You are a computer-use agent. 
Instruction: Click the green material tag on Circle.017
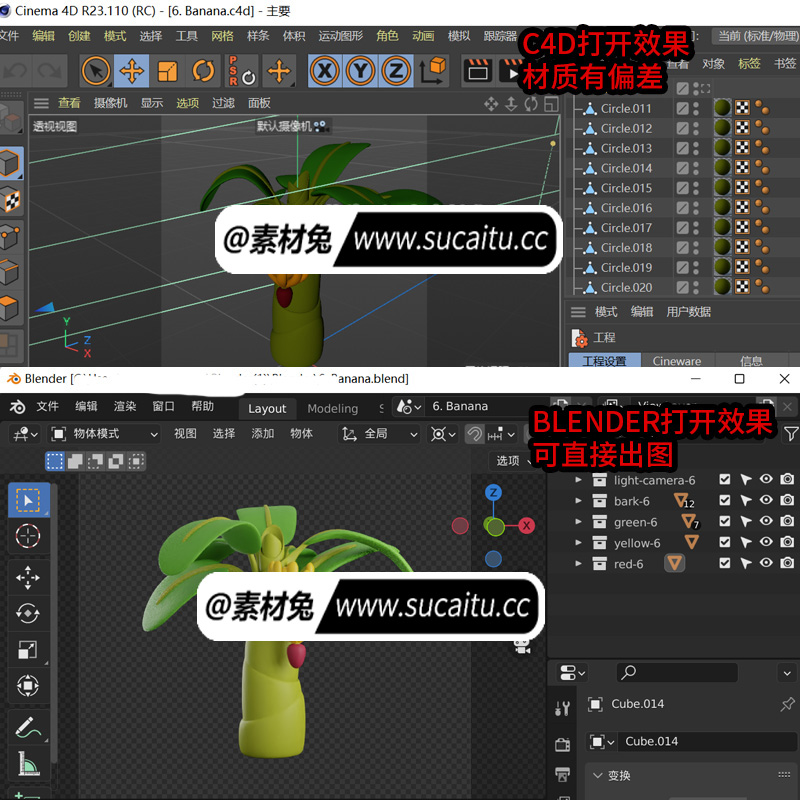point(722,228)
